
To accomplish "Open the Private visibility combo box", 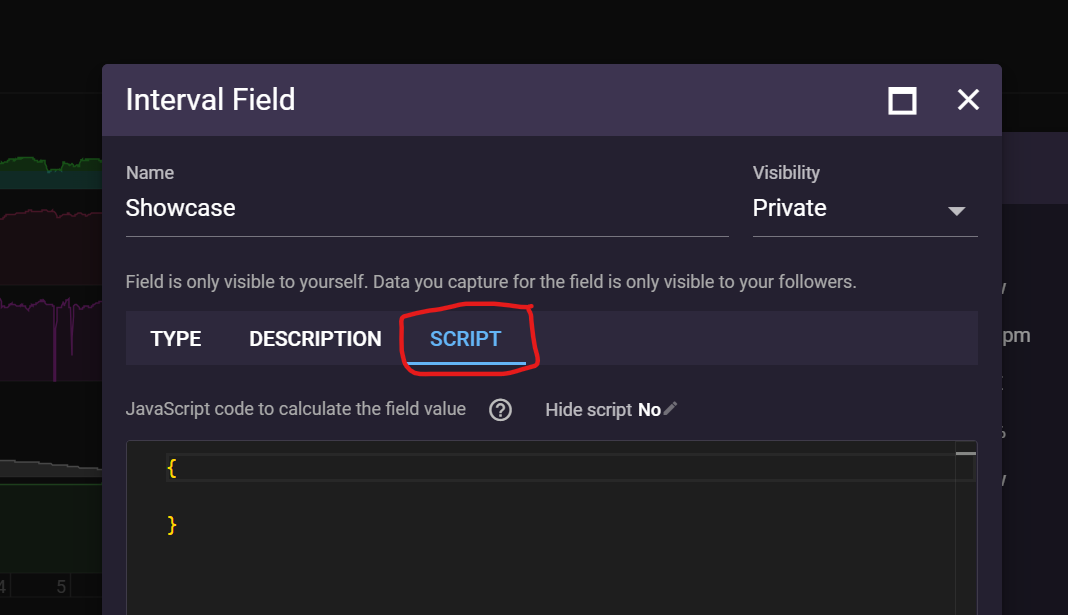I will [865, 208].
